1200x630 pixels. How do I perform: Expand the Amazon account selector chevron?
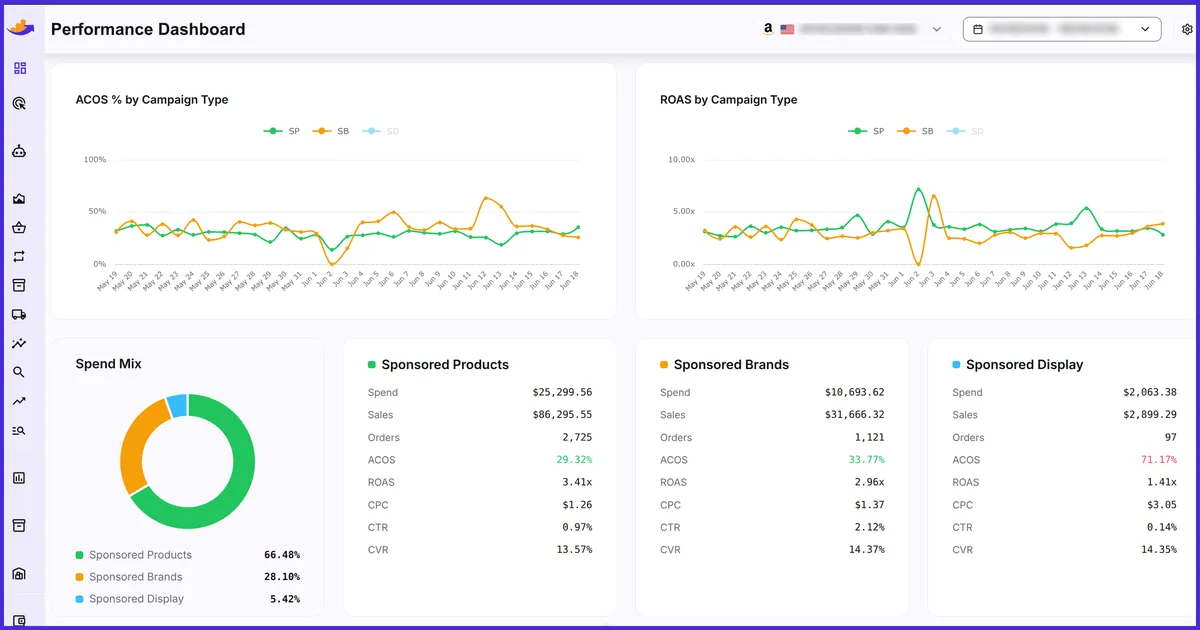coord(937,29)
